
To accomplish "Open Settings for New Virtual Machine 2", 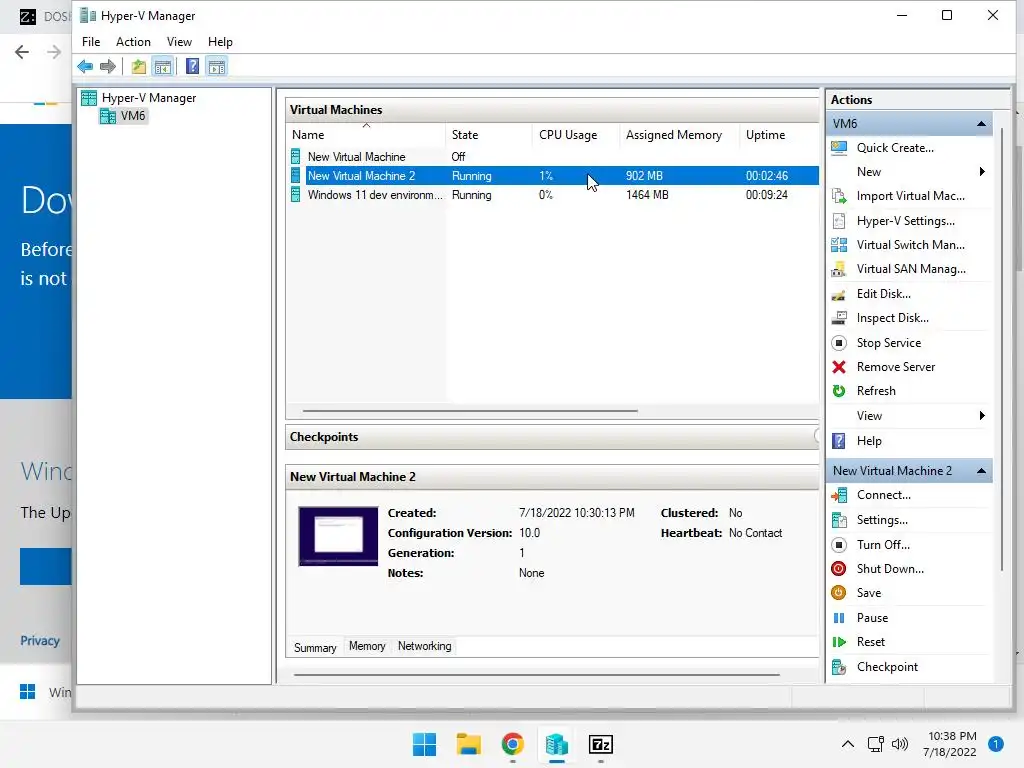I will tap(882, 520).
